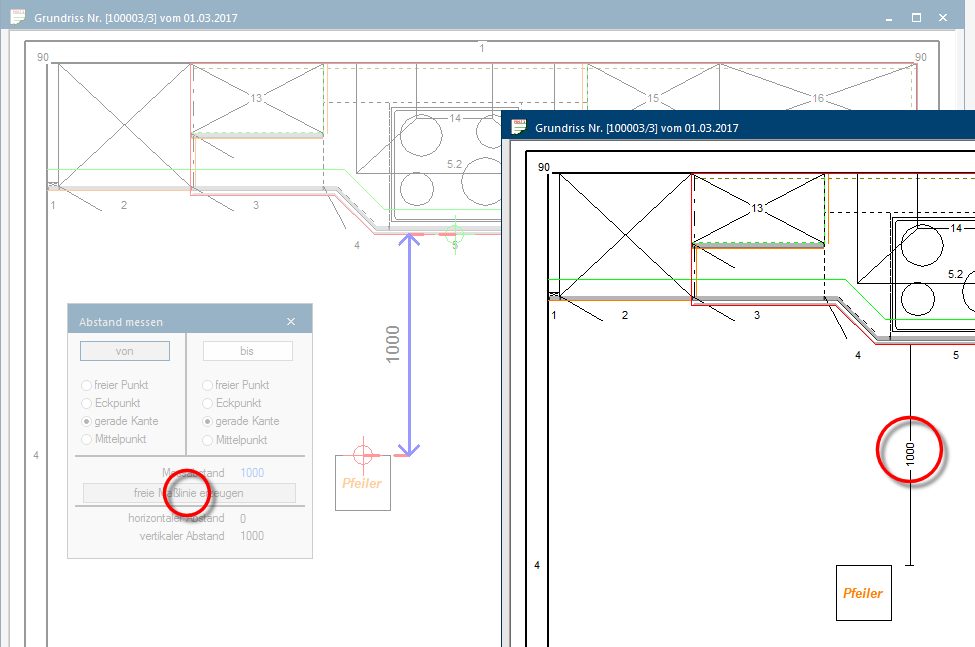Select the Pfeiler box in the foreground plan
The height and width of the screenshot is (647, 975).
863,593
